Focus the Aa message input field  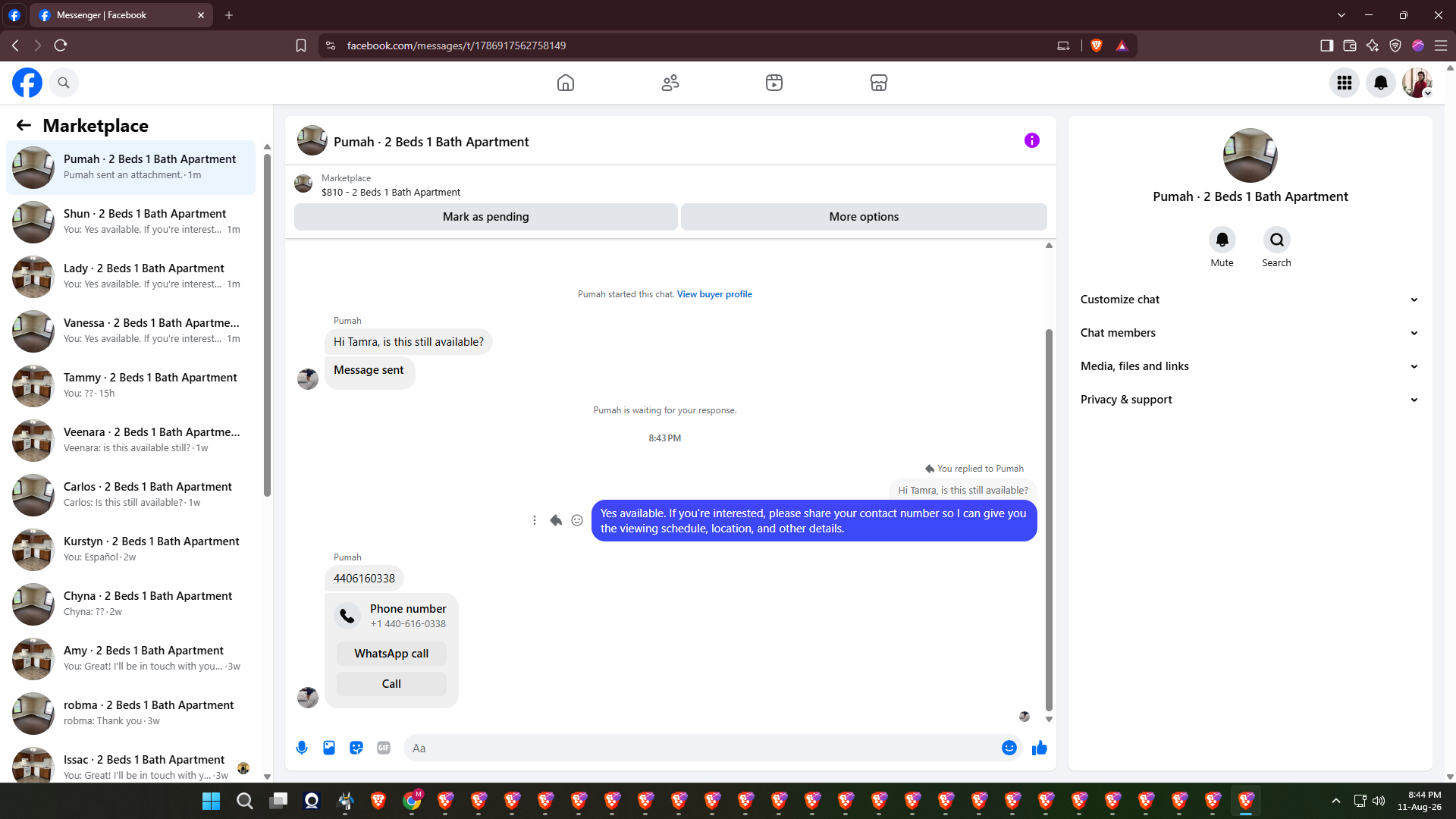(703, 748)
